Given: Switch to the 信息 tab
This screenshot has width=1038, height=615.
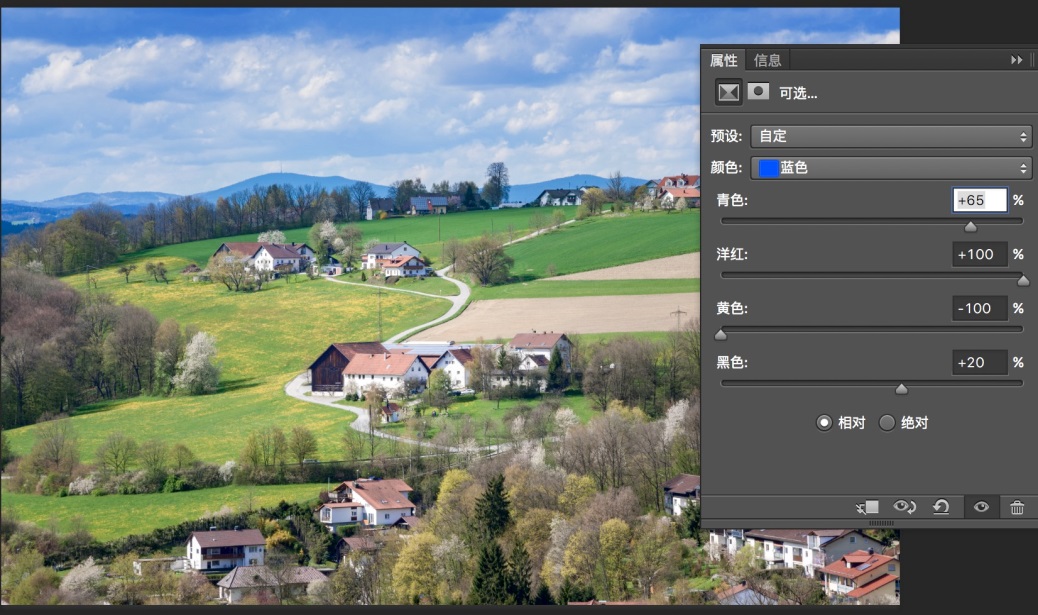Looking at the screenshot, I should click(x=768, y=60).
